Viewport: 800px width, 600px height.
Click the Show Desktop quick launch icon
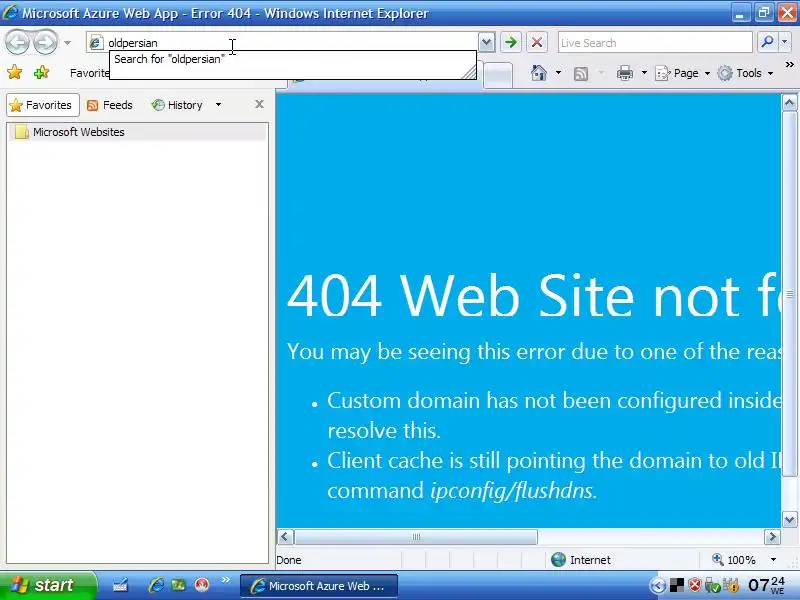[x=120, y=585]
